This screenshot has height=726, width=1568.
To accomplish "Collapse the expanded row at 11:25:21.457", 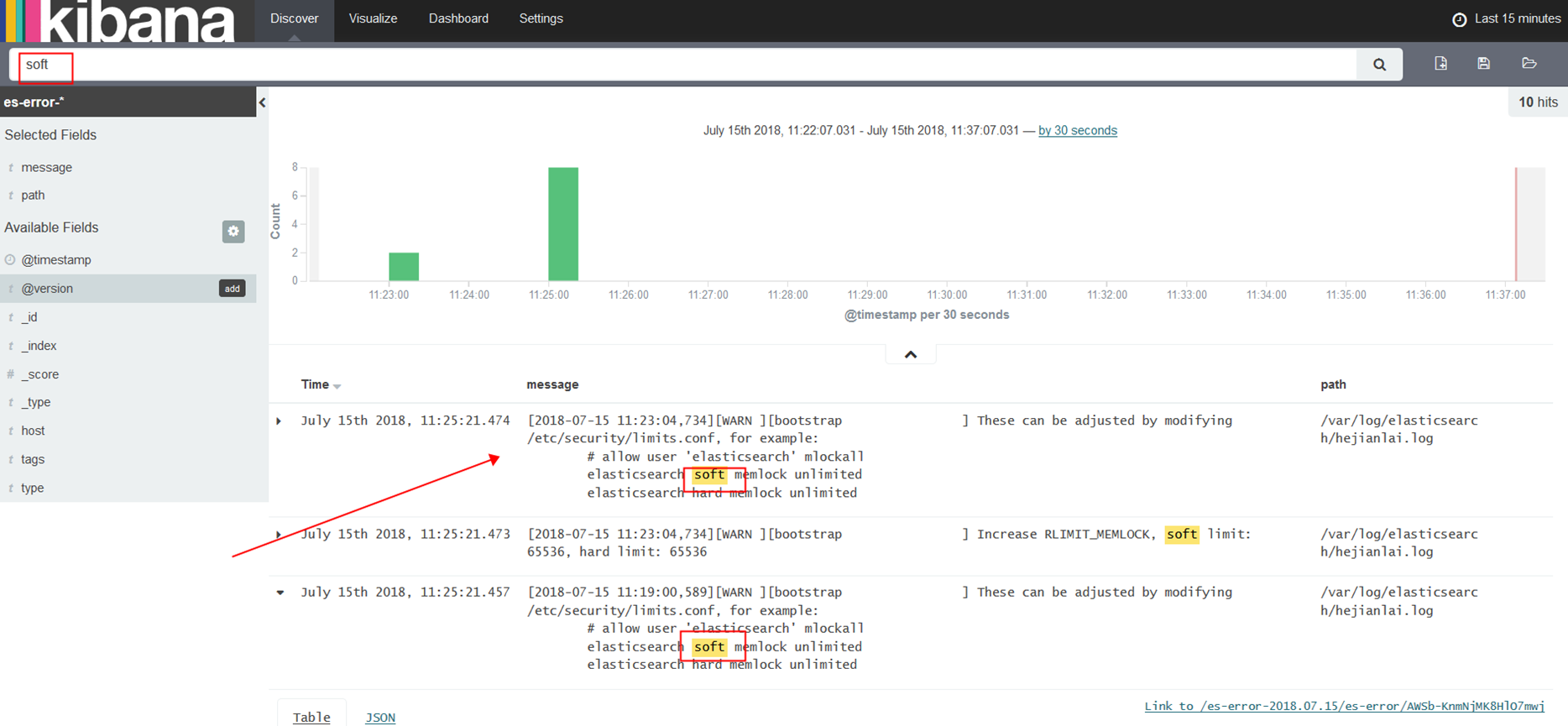I will tap(280, 593).
